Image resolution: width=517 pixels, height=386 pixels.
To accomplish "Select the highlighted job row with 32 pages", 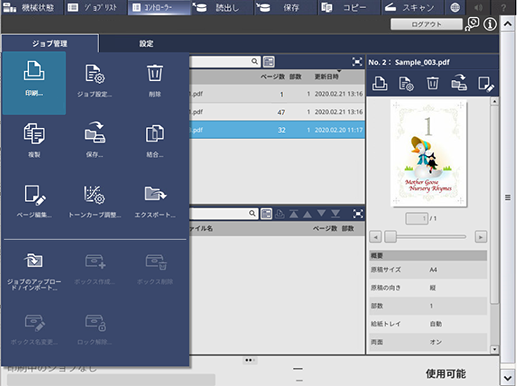I will point(277,130).
